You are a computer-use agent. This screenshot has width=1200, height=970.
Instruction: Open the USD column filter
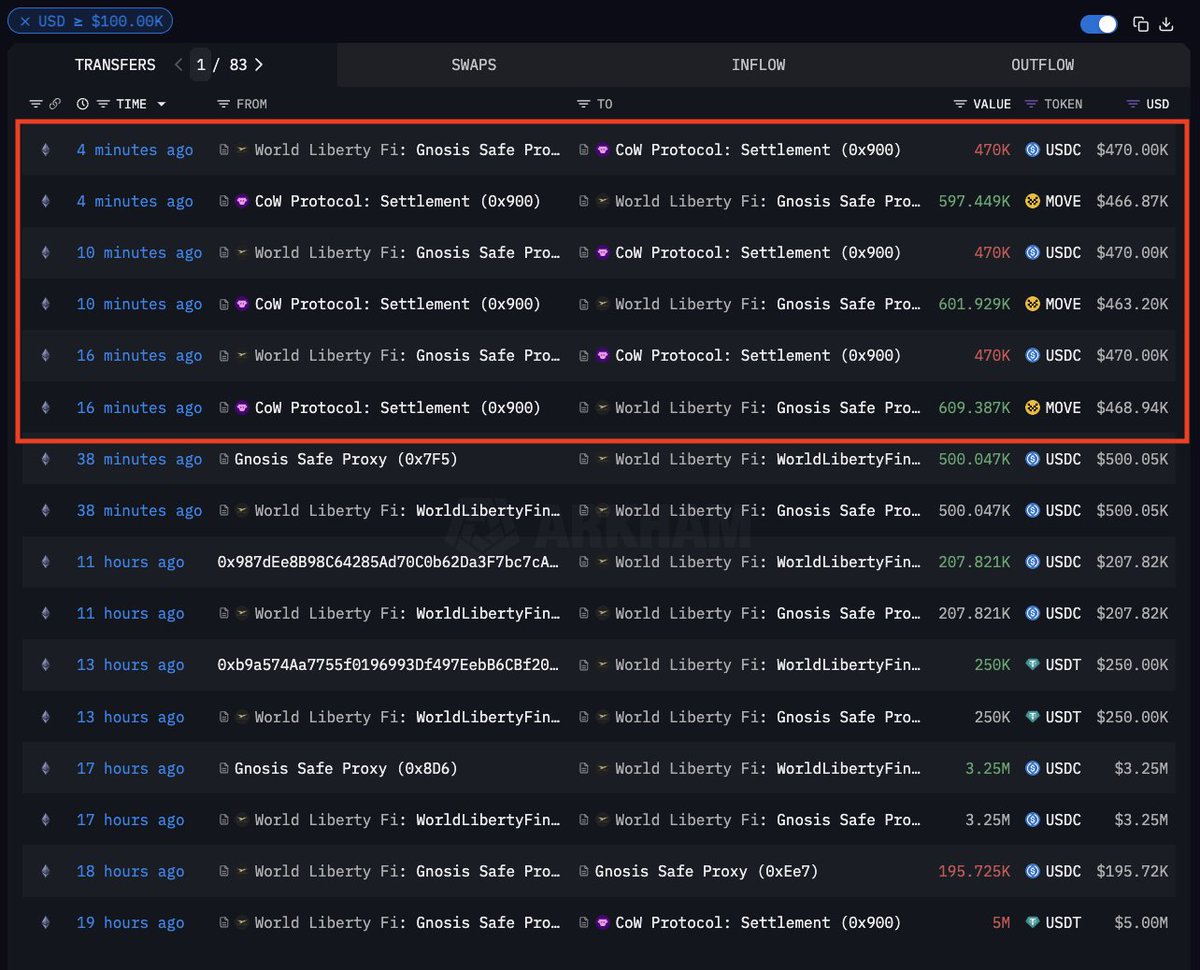(x=1133, y=104)
